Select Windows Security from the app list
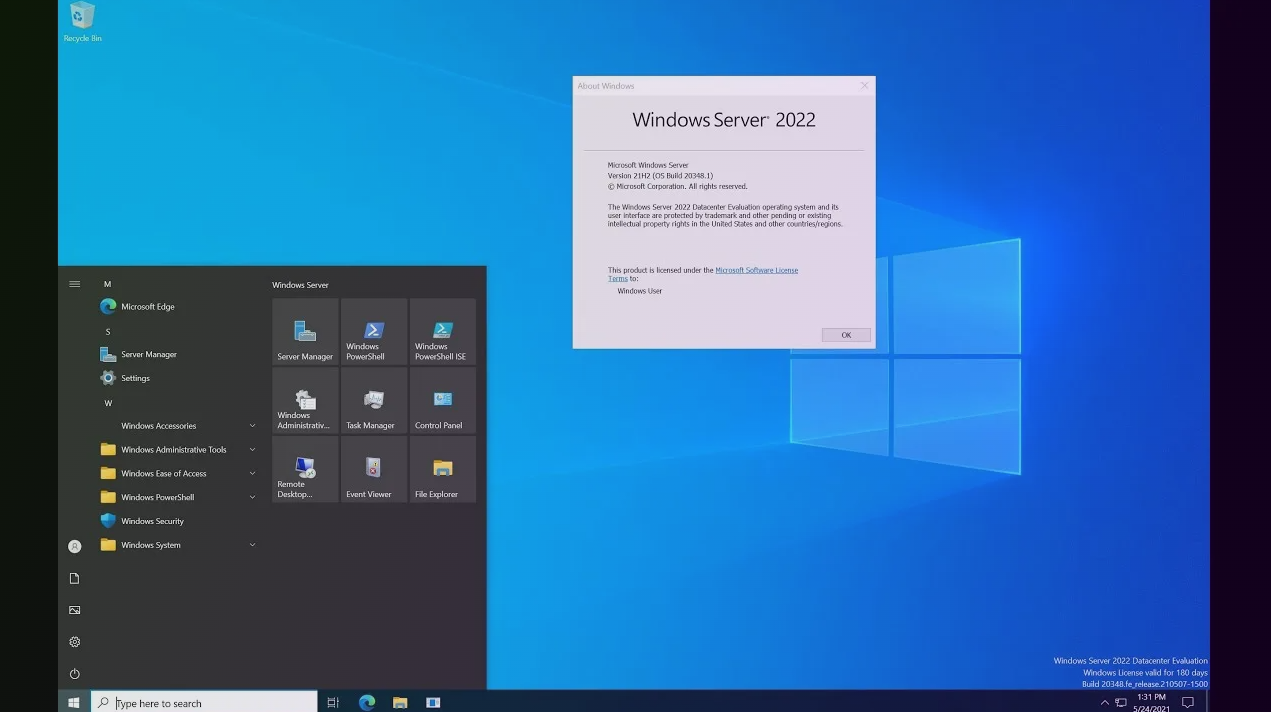 coord(152,521)
